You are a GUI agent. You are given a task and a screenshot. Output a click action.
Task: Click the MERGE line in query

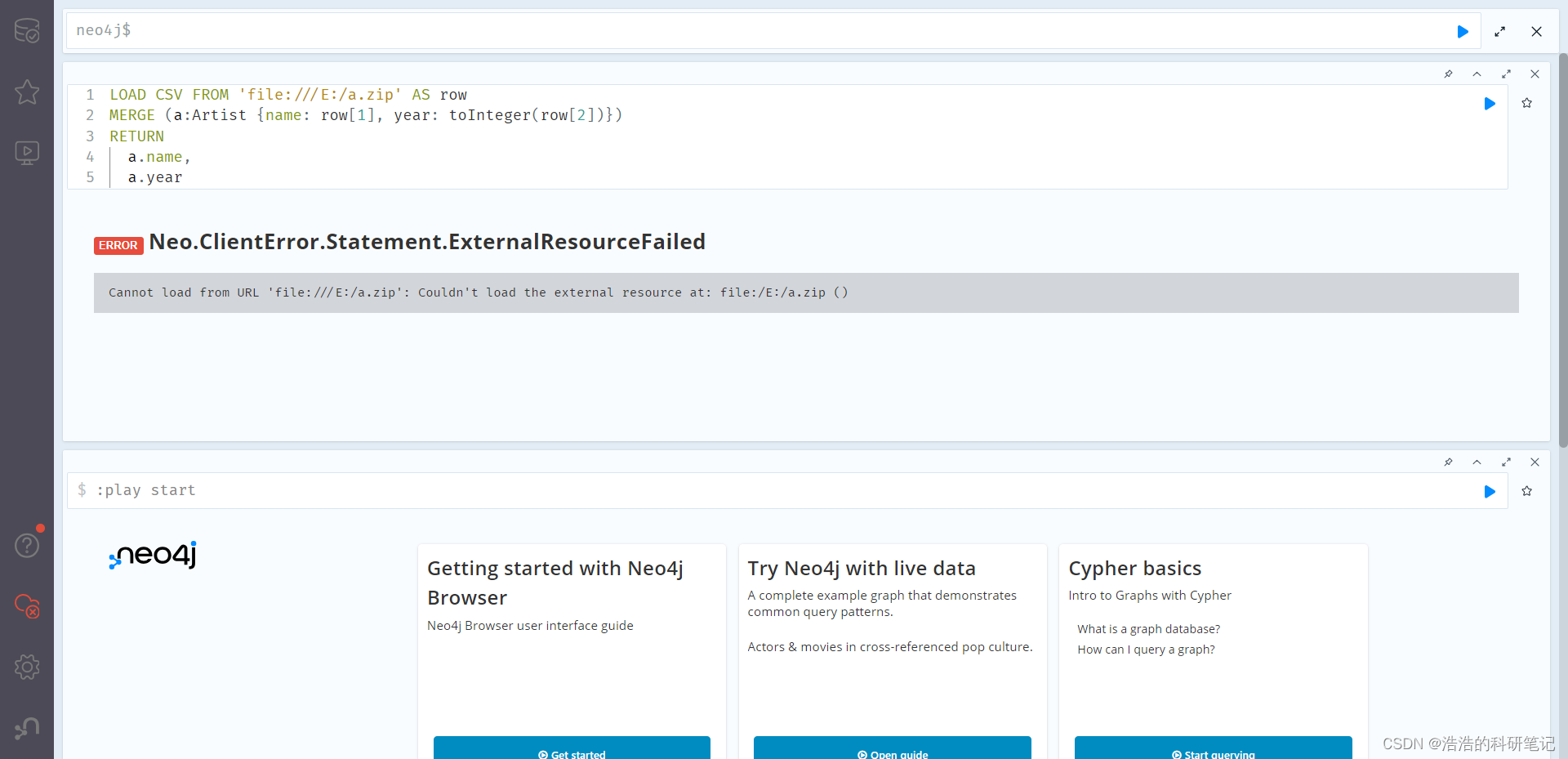(366, 115)
